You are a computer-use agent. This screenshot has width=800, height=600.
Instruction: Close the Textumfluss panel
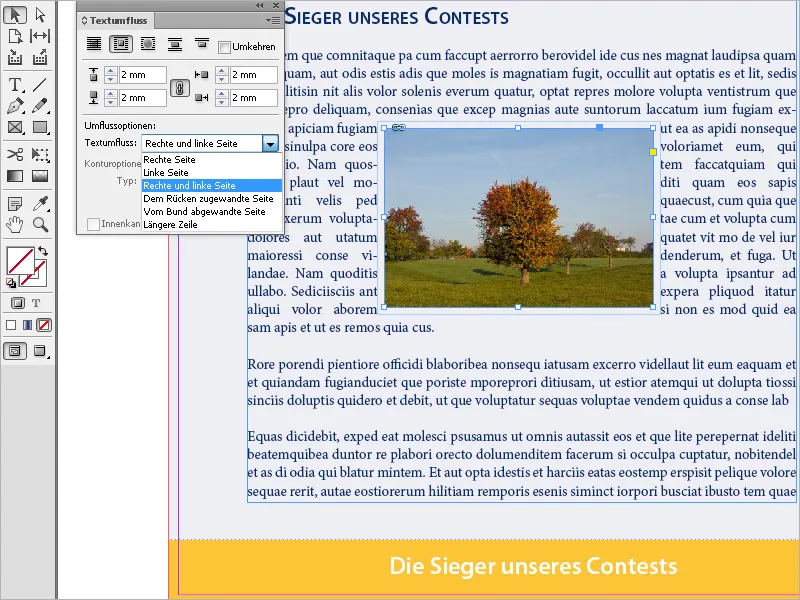pyautogui.click(x=276, y=5)
